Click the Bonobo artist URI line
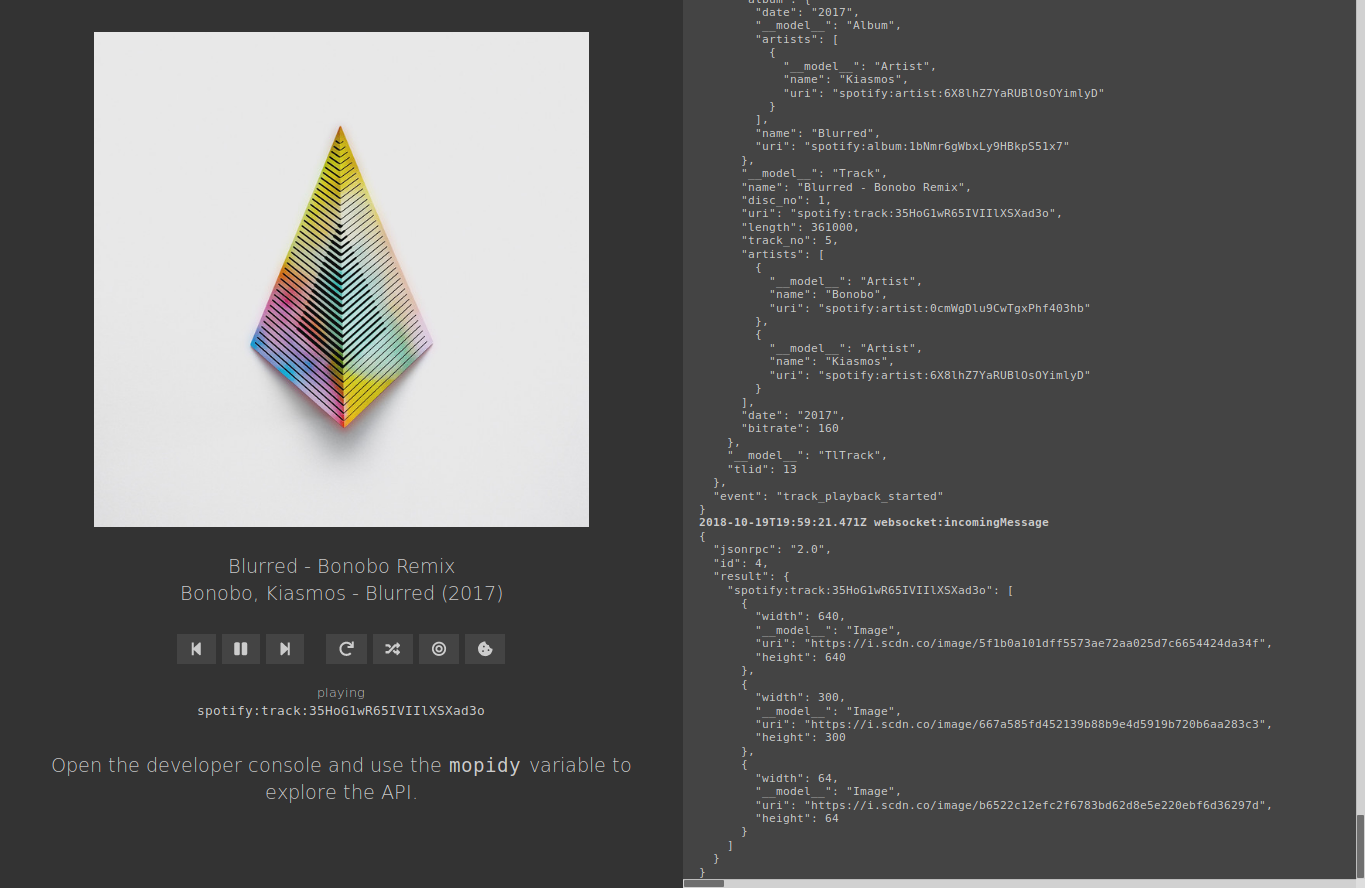Image resolution: width=1365 pixels, height=888 pixels. tap(930, 308)
